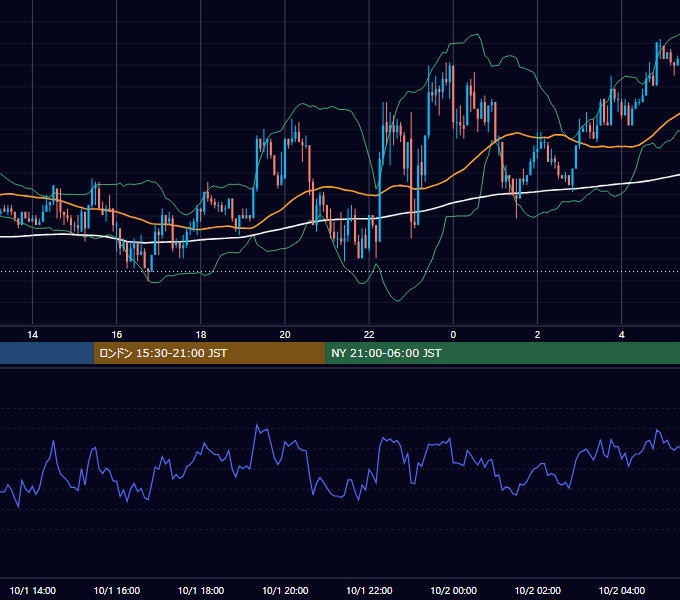Click the hour label 2 on the time axis
This screenshot has width=680, height=600.
point(537,335)
